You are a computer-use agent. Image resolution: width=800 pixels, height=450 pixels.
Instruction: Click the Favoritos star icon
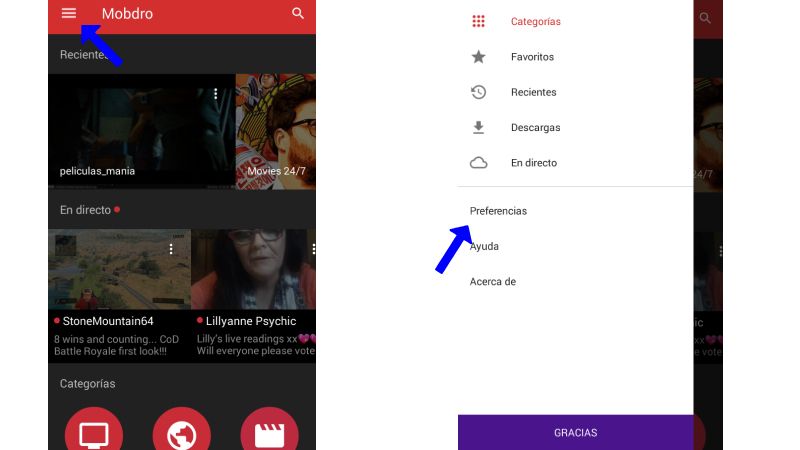tap(479, 57)
